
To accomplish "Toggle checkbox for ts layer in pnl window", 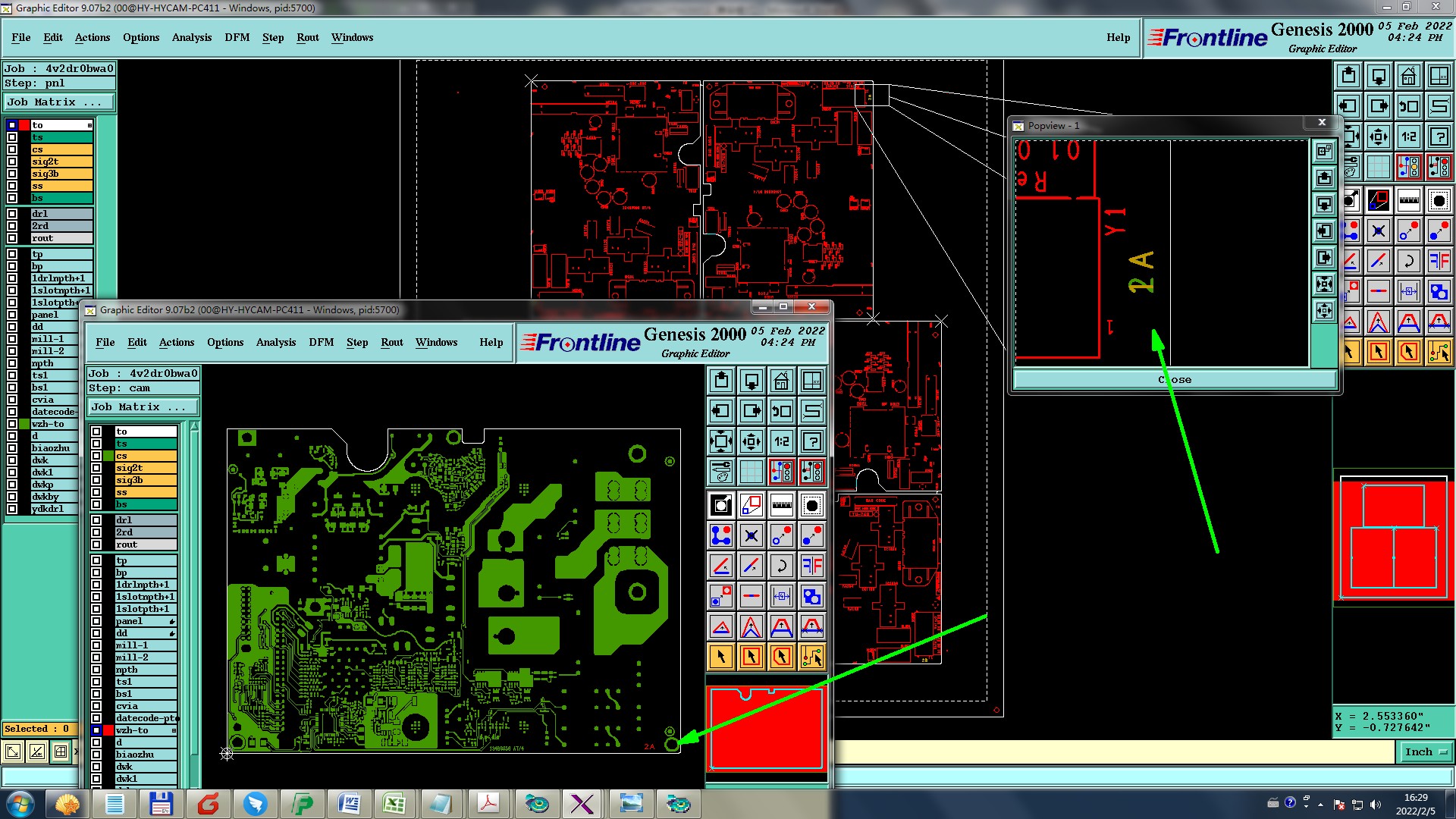I will [x=12, y=137].
